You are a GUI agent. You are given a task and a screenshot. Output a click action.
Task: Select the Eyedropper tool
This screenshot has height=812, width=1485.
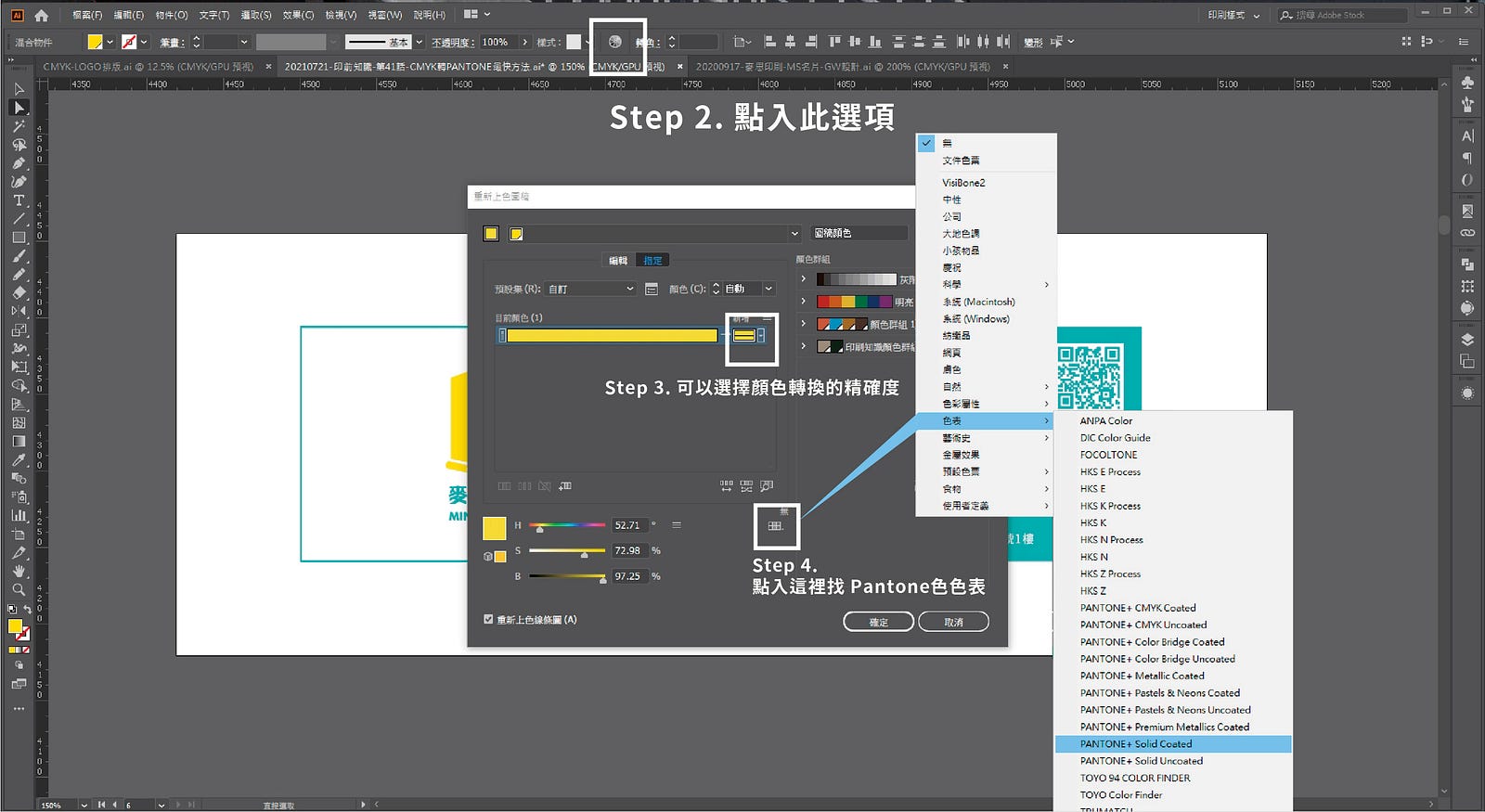19,459
